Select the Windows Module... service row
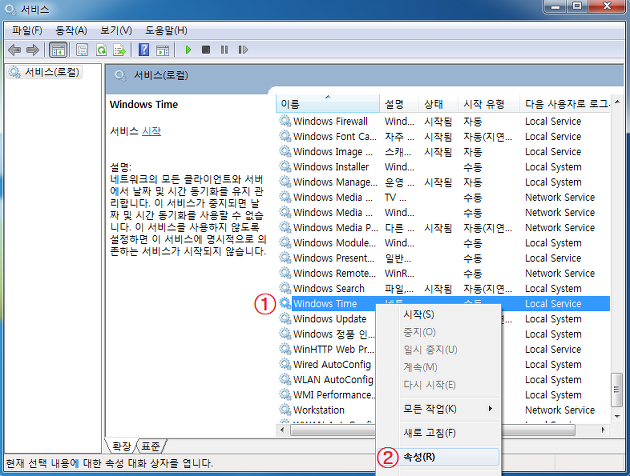Image resolution: width=630 pixels, height=476 pixels. [x=444, y=243]
